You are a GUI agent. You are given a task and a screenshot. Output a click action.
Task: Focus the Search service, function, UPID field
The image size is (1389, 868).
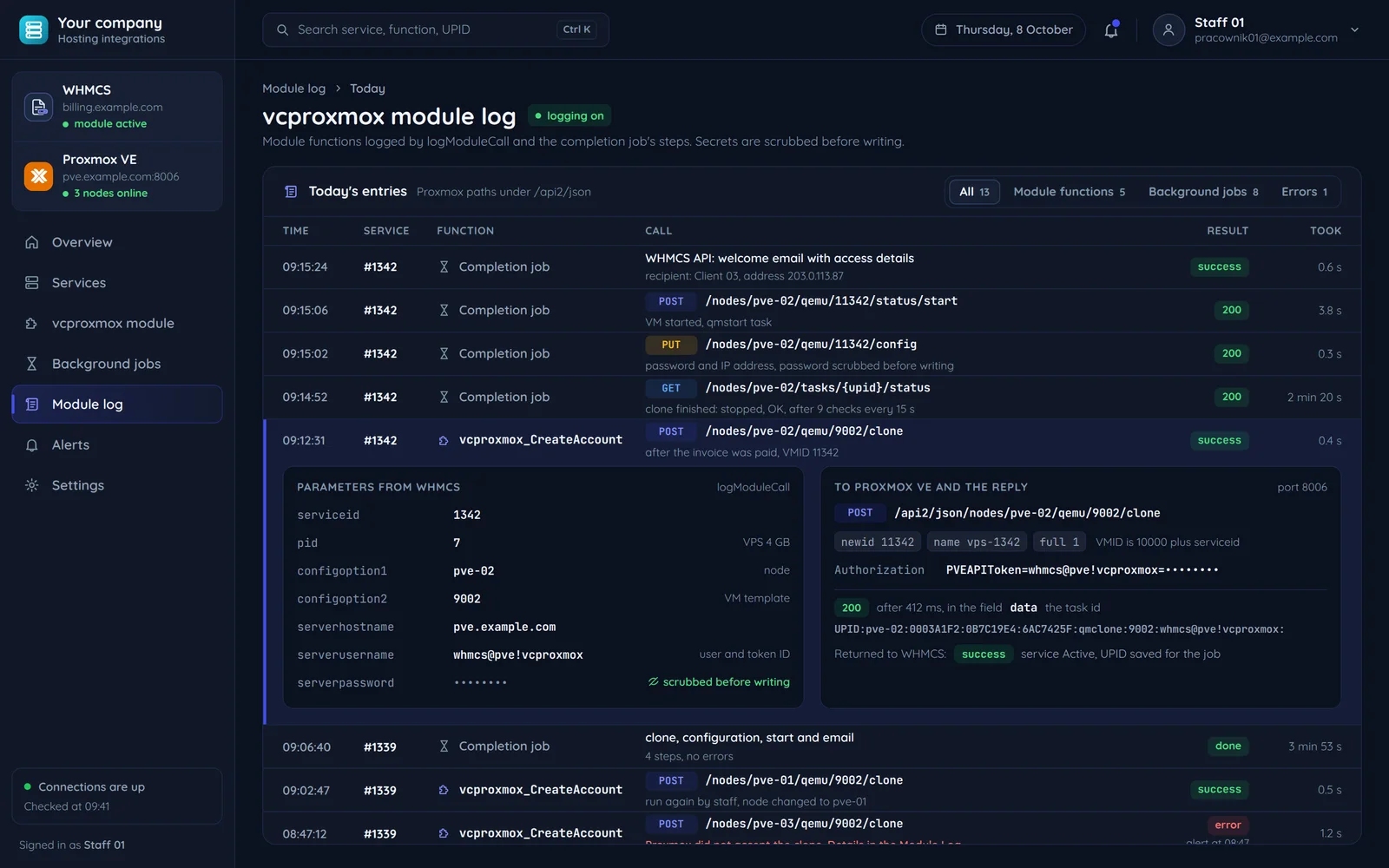click(436, 30)
